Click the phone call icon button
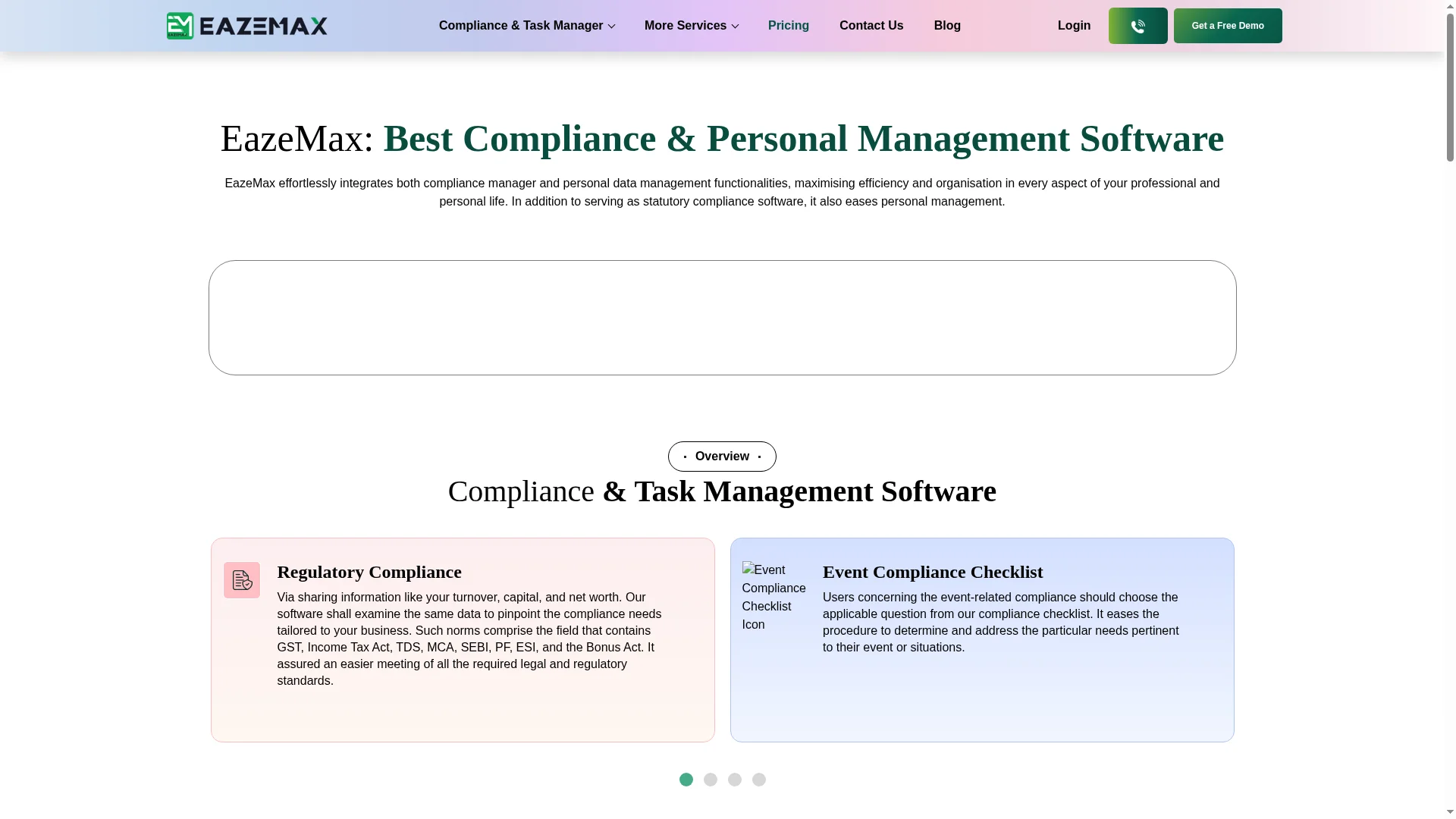Viewport: 1456px width, 819px height. (1137, 26)
